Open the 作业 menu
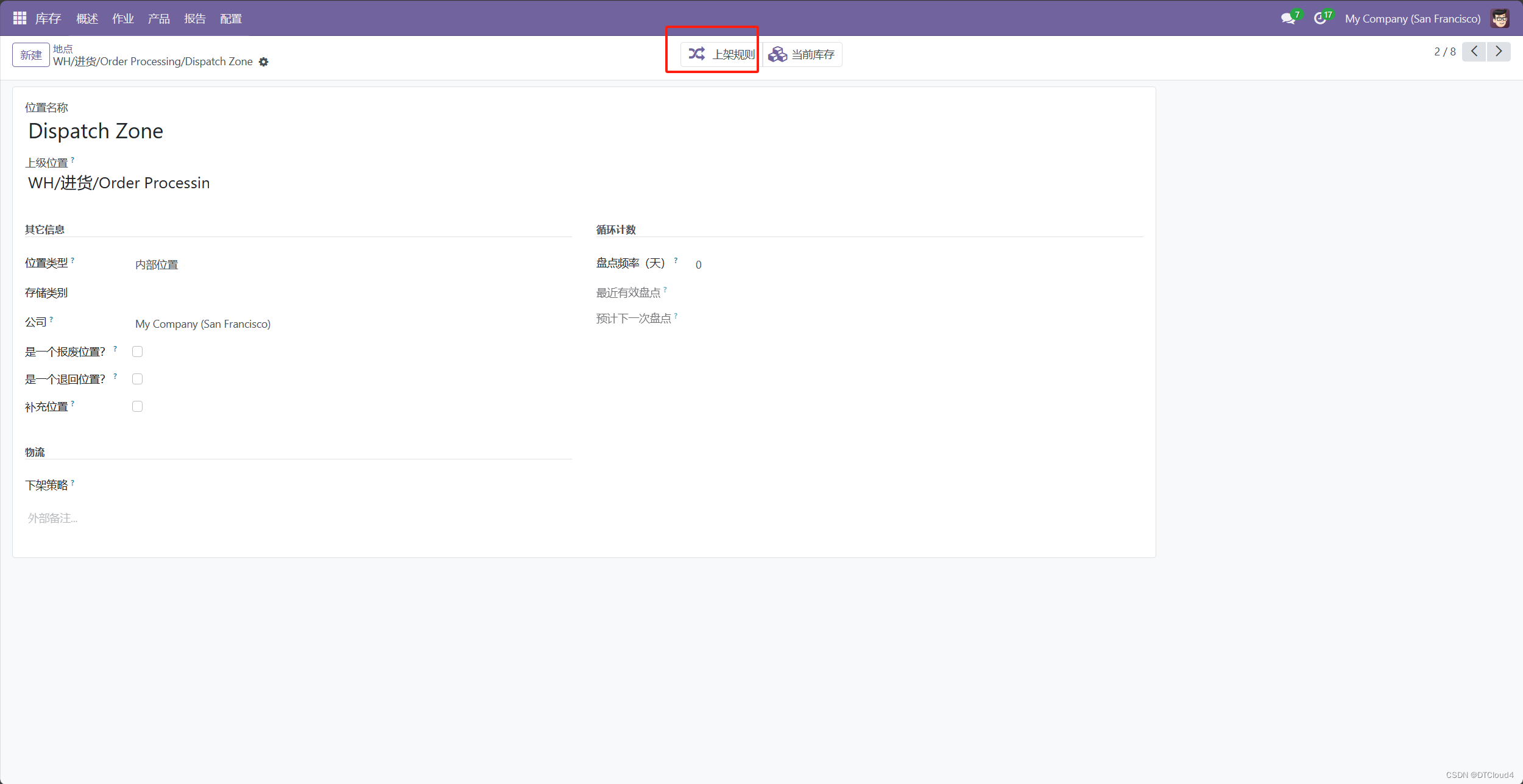The height and width of the screenshot is (784, 1523). tap(122, 19)
